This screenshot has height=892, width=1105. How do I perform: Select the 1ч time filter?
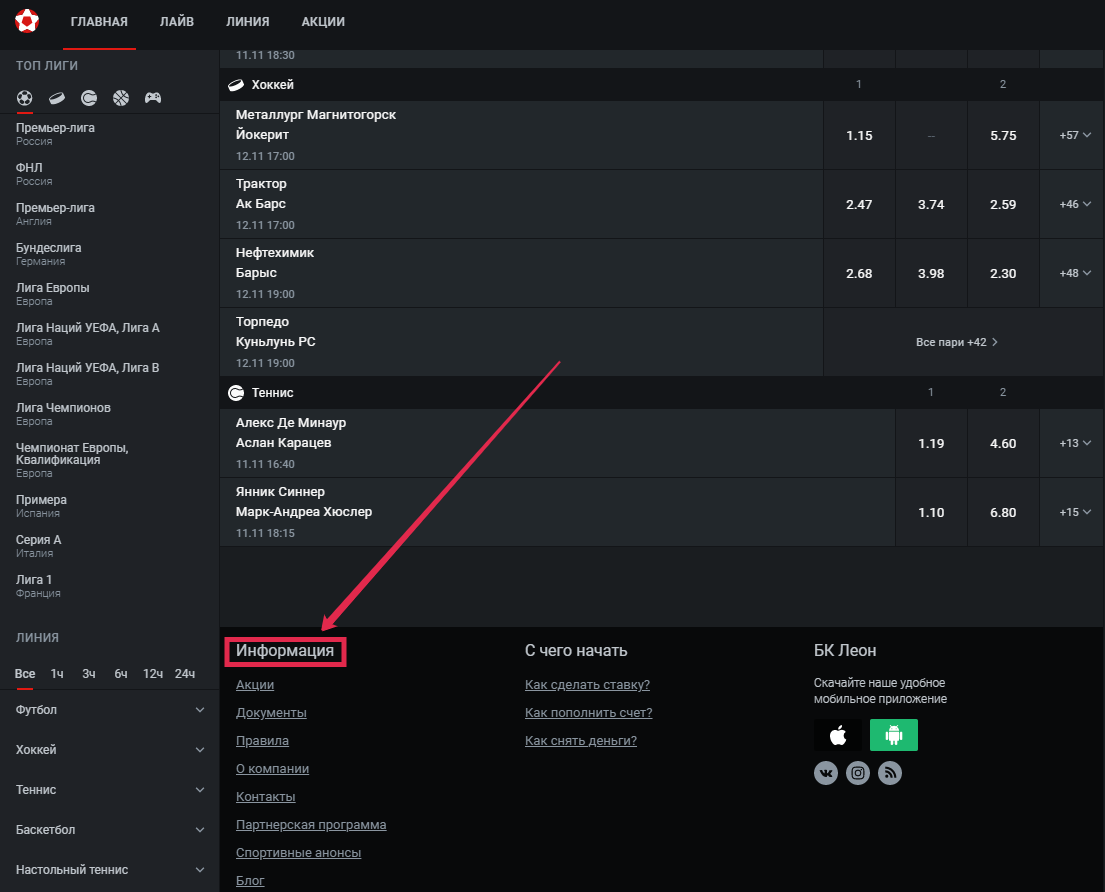click(57, 674)
